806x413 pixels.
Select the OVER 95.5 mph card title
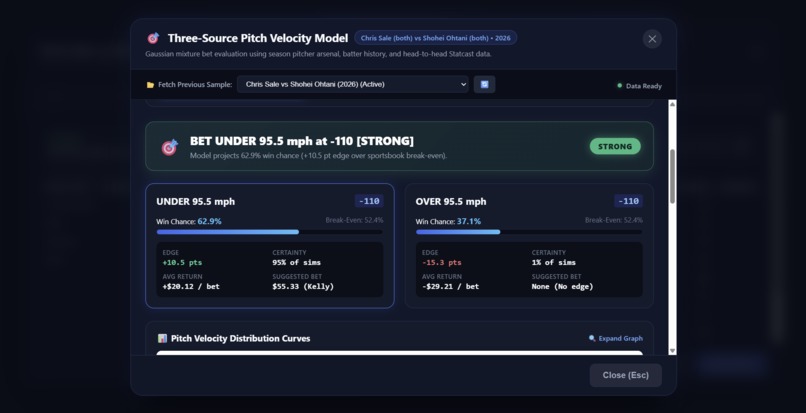[x=451, y=202]
